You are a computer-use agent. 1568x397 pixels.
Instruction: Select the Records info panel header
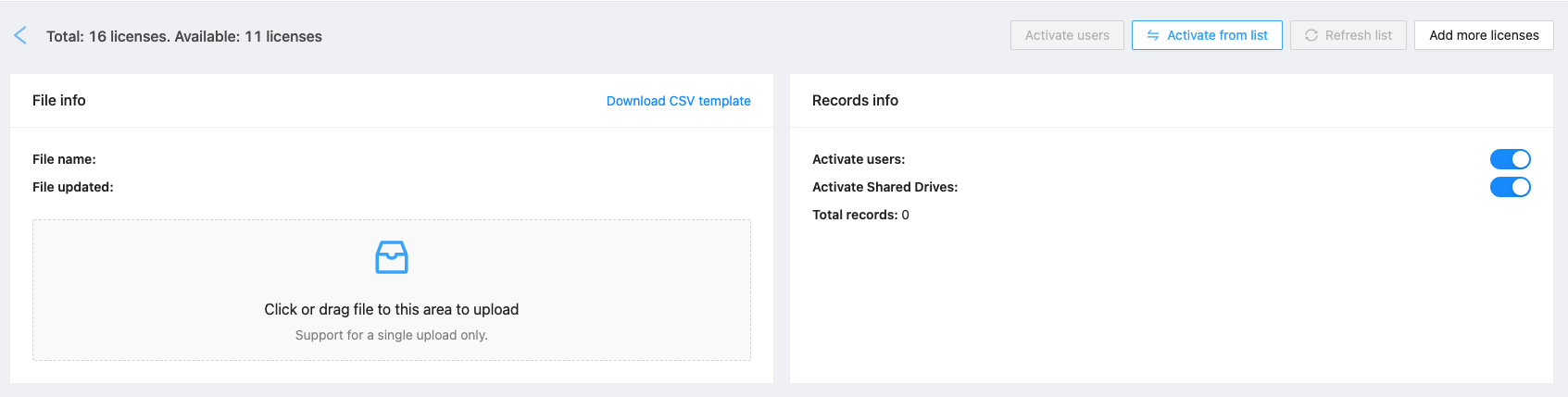(x=855, y=100)
